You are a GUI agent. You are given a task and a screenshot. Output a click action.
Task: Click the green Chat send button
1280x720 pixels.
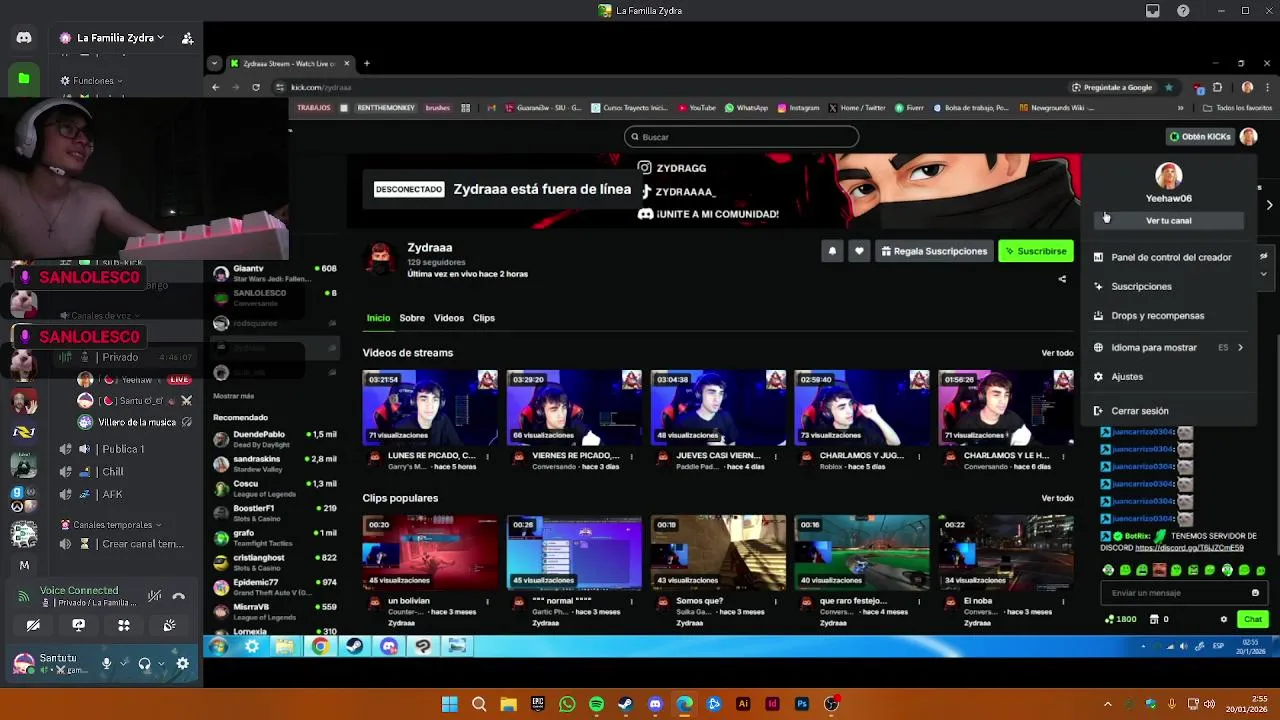pos(1253,619)
